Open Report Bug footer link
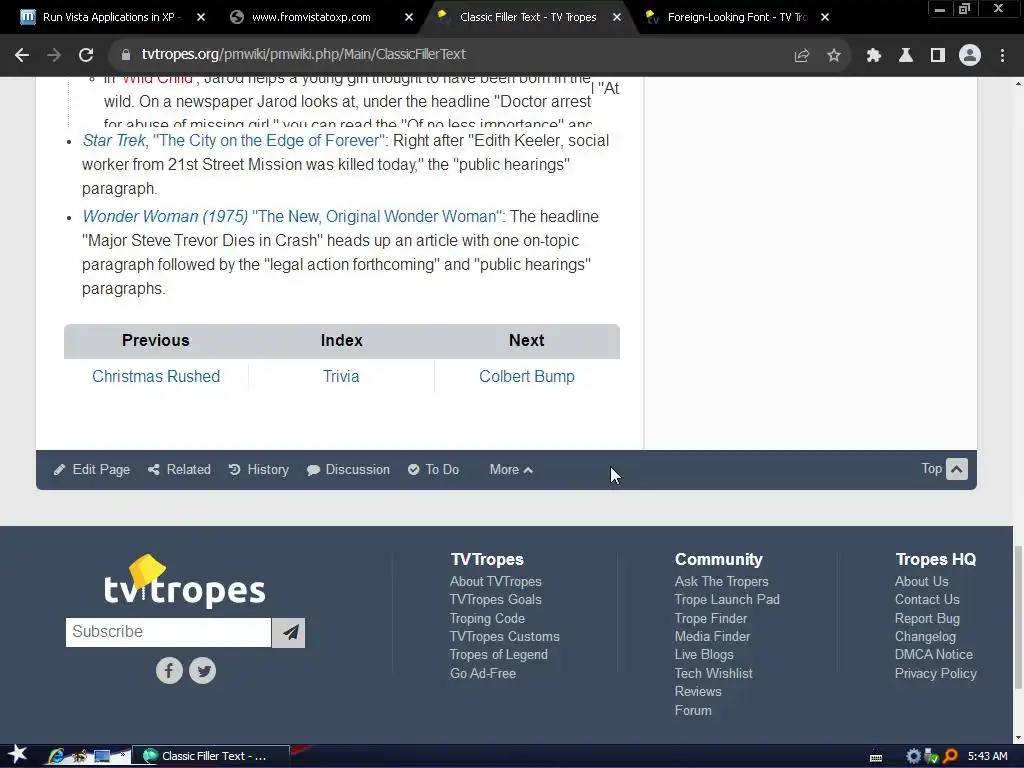The width and height of the screenshot is (1024, 768). [927, 618]
